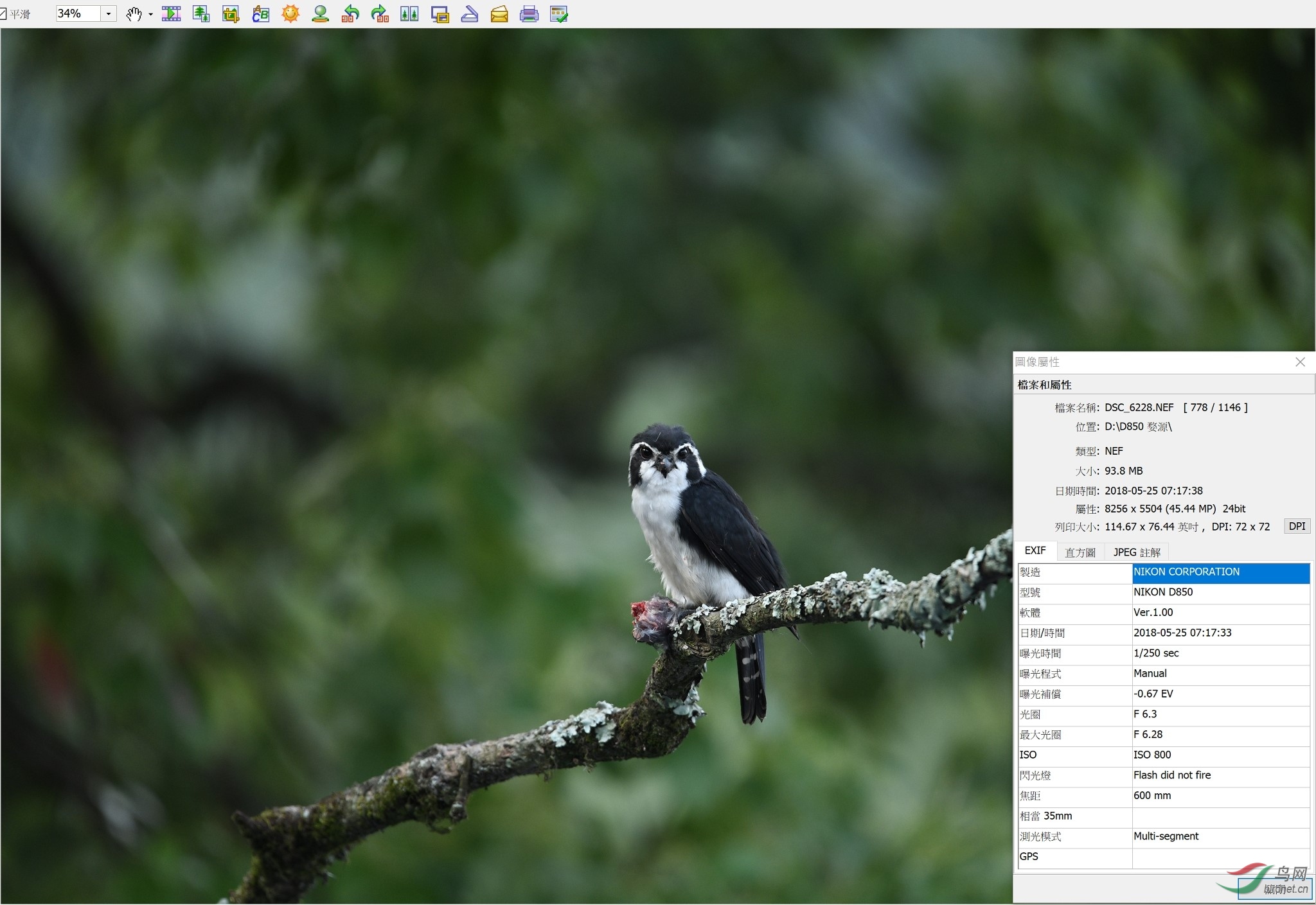Viewport: 1316px width, 905px height.
Task: Click the F 6.28 max aperture value
Action: click(1148, 735)
